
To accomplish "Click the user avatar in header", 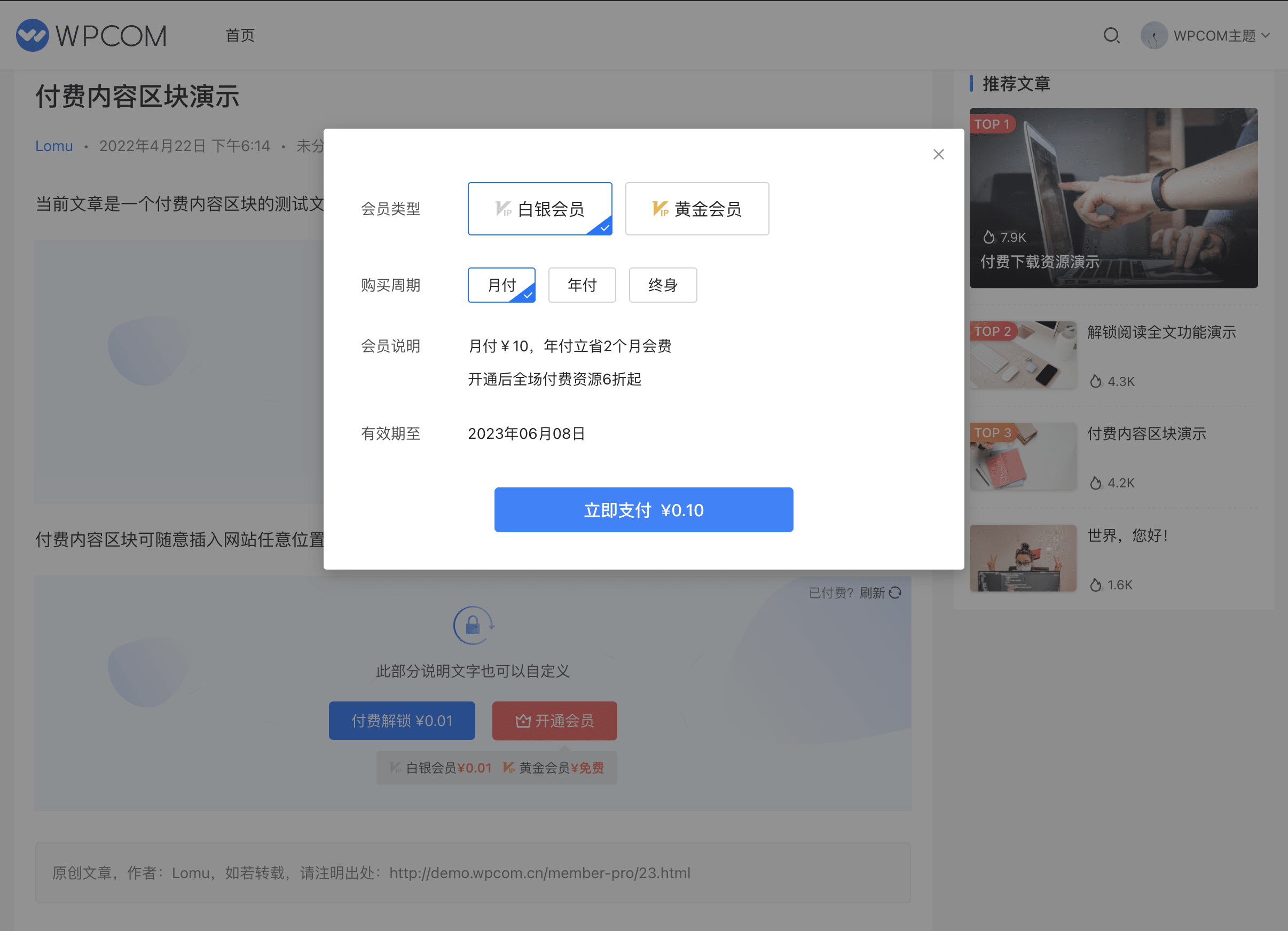I will [x=1153, y=36].
